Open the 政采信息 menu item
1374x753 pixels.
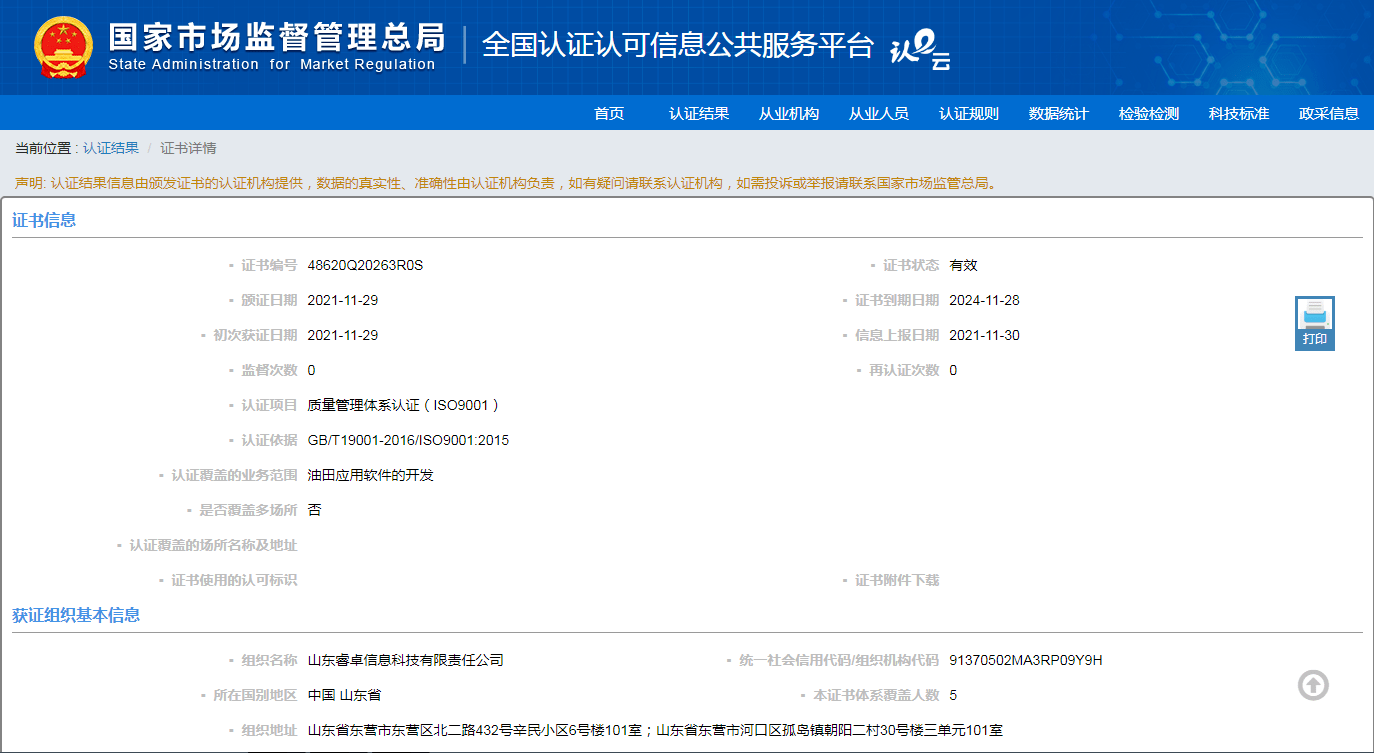coord(1328,113)
